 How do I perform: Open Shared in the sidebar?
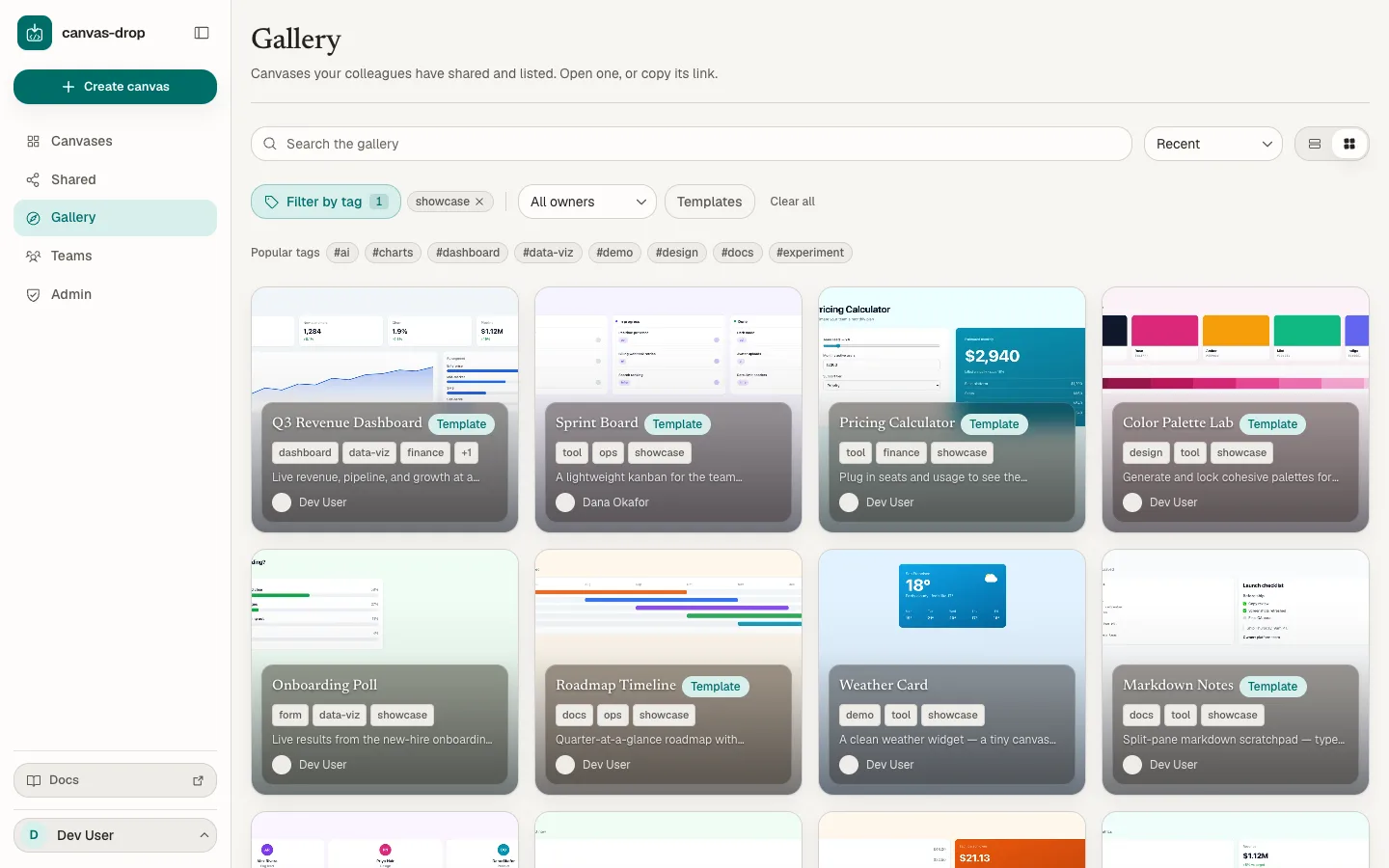tap(115, 179)
